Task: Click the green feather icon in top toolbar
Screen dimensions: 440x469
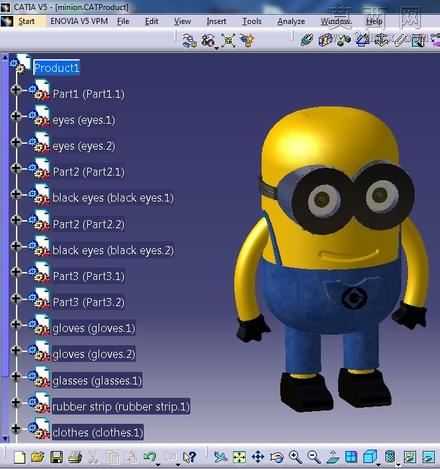Action: click(x=307, y=40)
